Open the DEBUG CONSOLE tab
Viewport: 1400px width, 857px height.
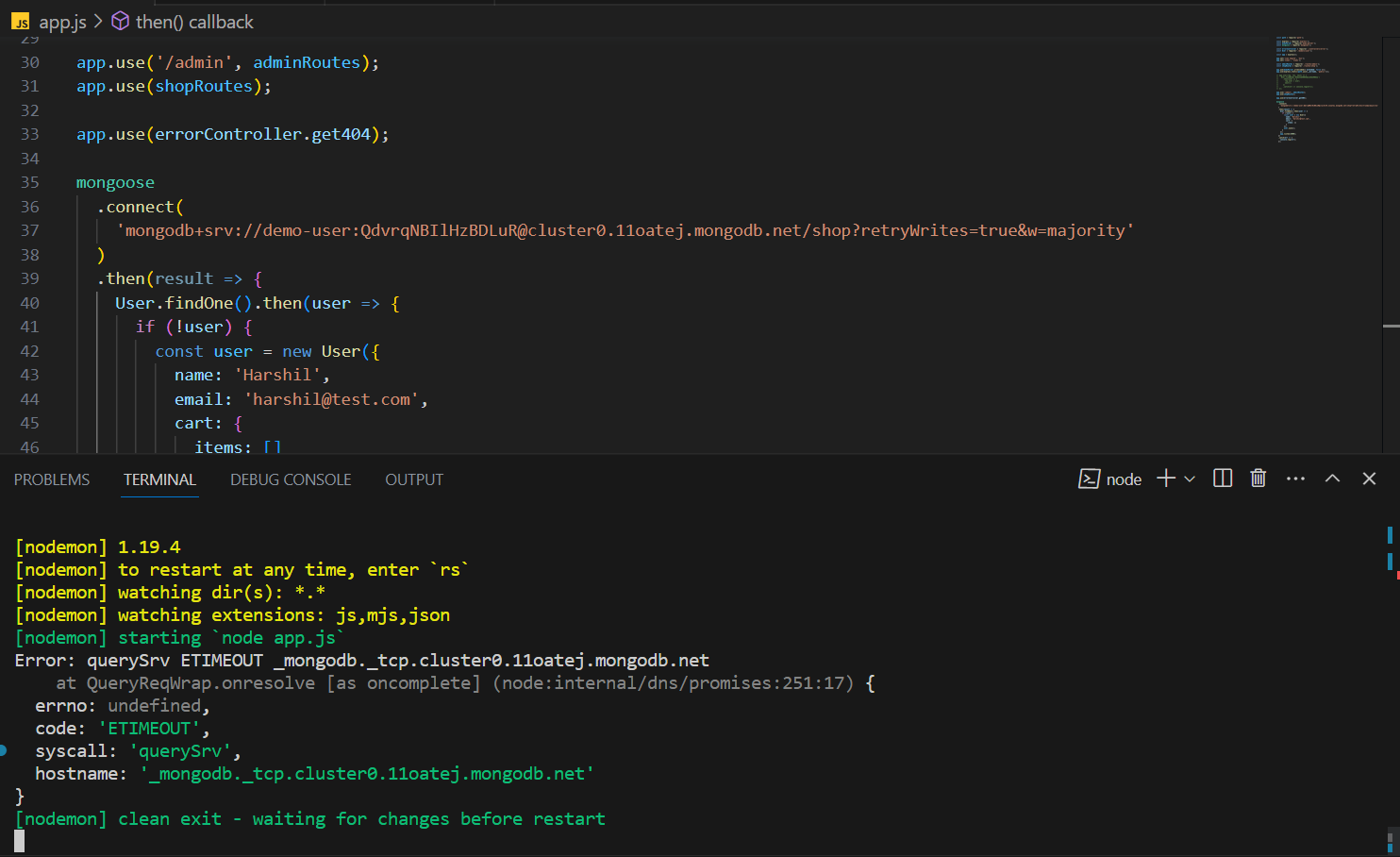coord(291,479)
